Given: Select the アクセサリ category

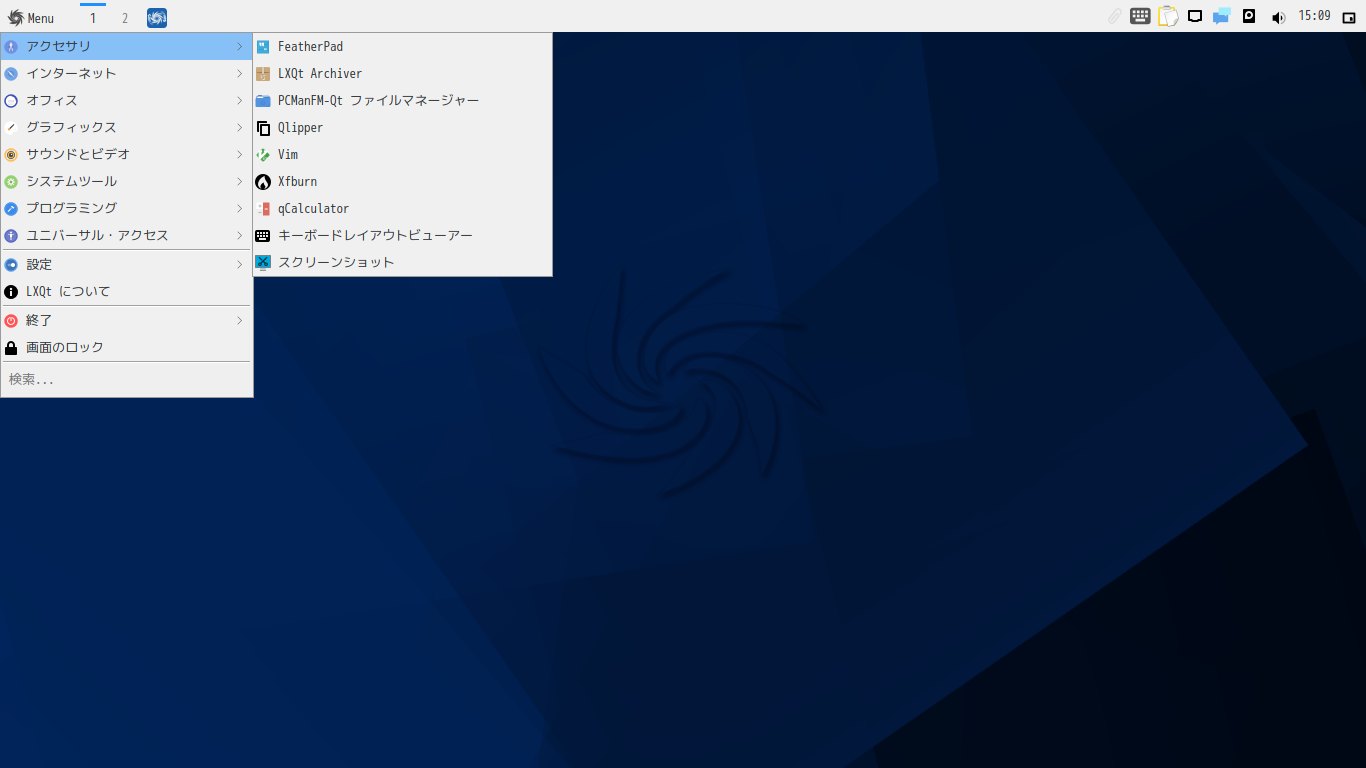Looking at the screenshot, I should coord(126,46).
